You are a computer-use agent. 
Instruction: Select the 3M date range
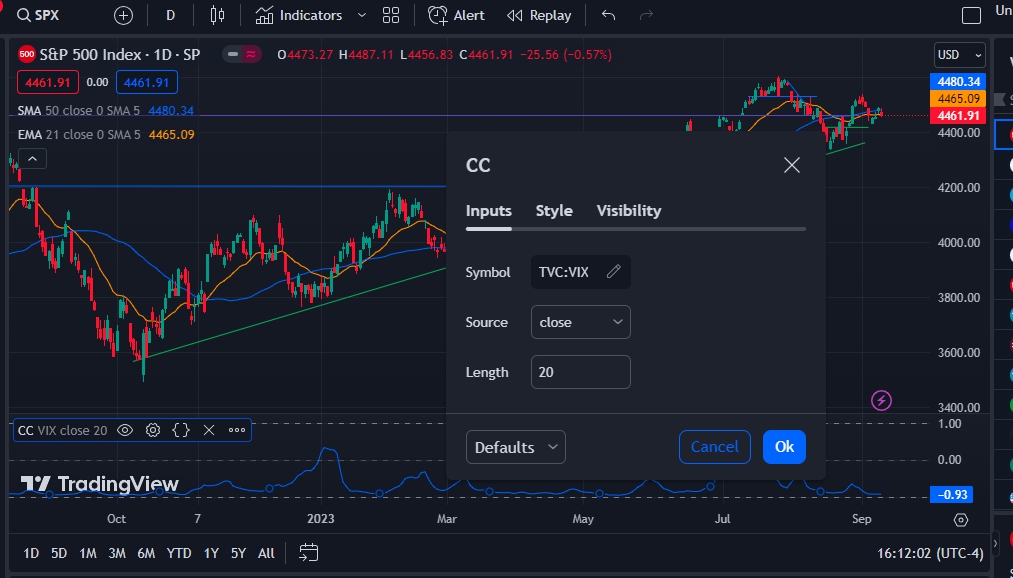(x=117, y=553)
